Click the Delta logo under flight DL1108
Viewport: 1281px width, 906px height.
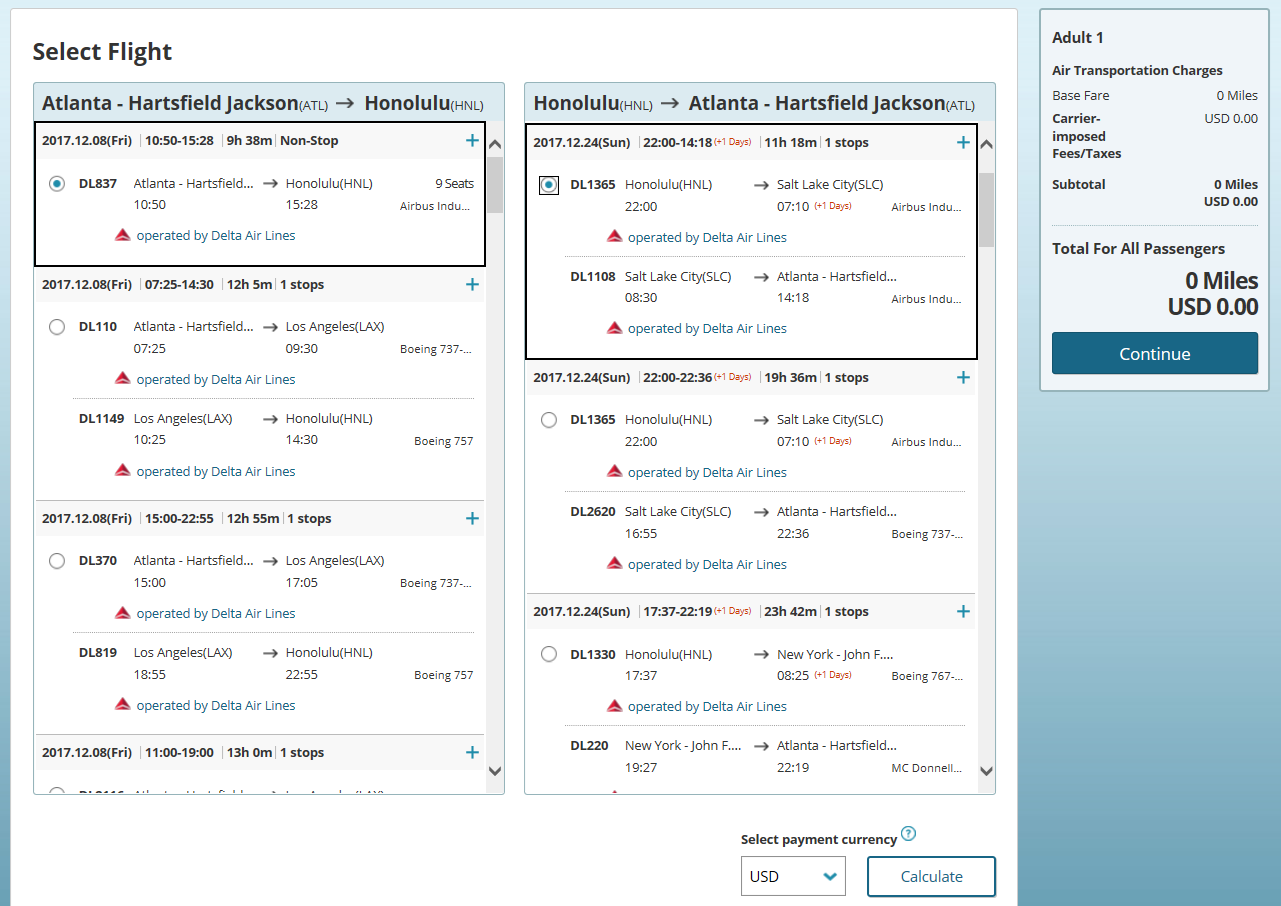coord(615,328)
